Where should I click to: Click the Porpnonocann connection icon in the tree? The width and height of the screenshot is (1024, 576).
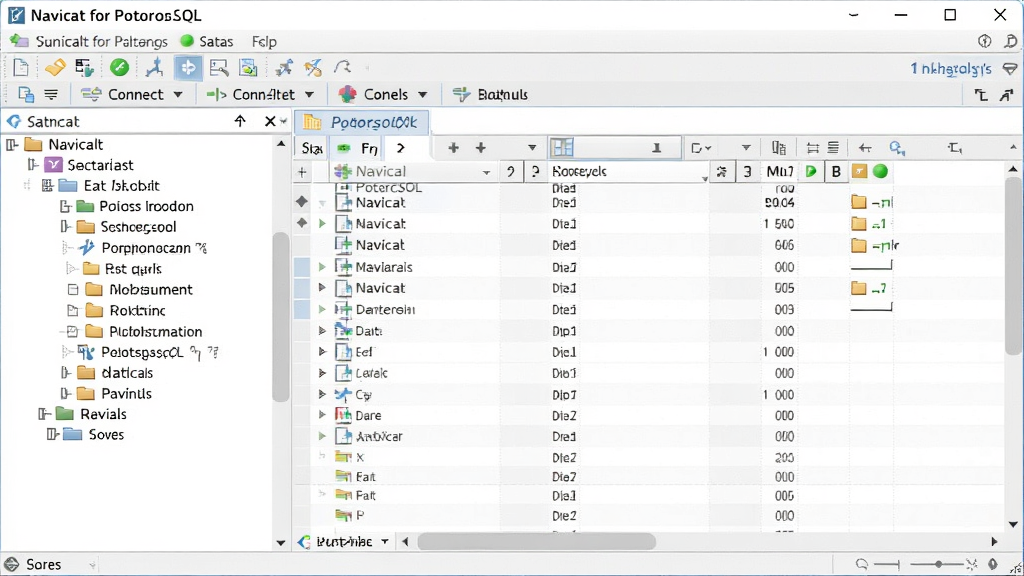[86, 248]
